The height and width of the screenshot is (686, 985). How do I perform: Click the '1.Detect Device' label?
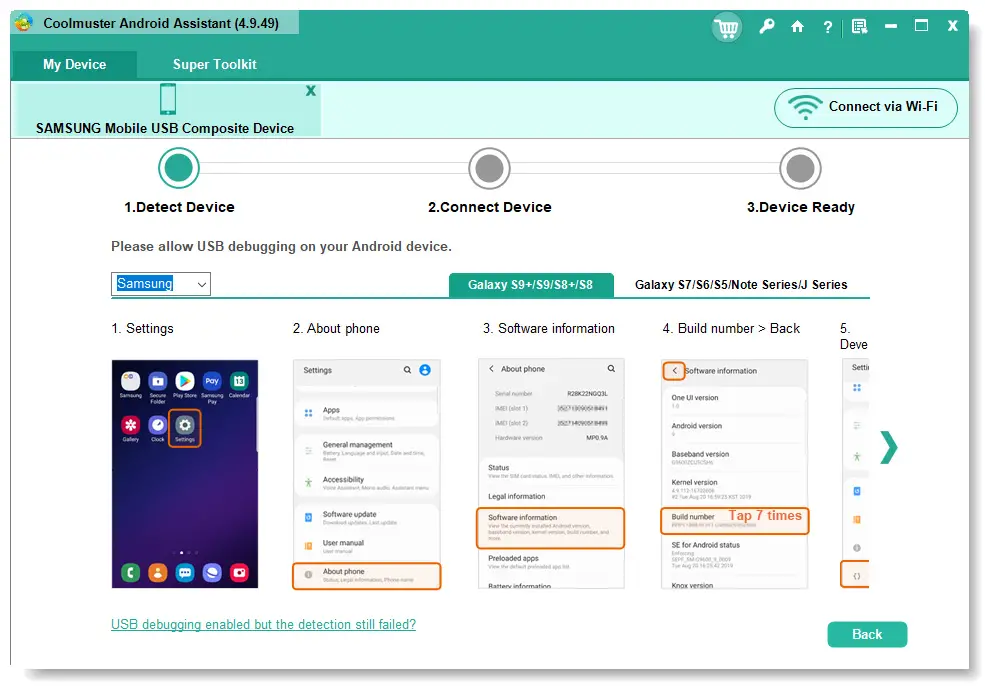coord(179,207)
